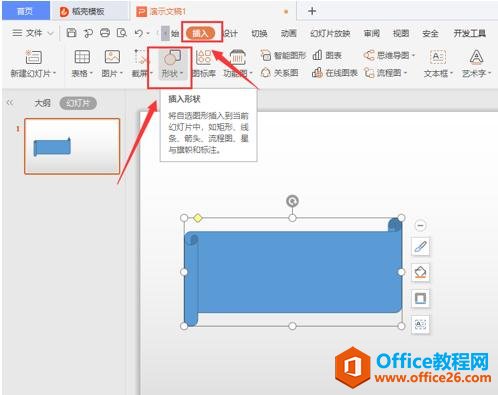Expand the Table dropdown arrow
498x395 pixels.
91,73
